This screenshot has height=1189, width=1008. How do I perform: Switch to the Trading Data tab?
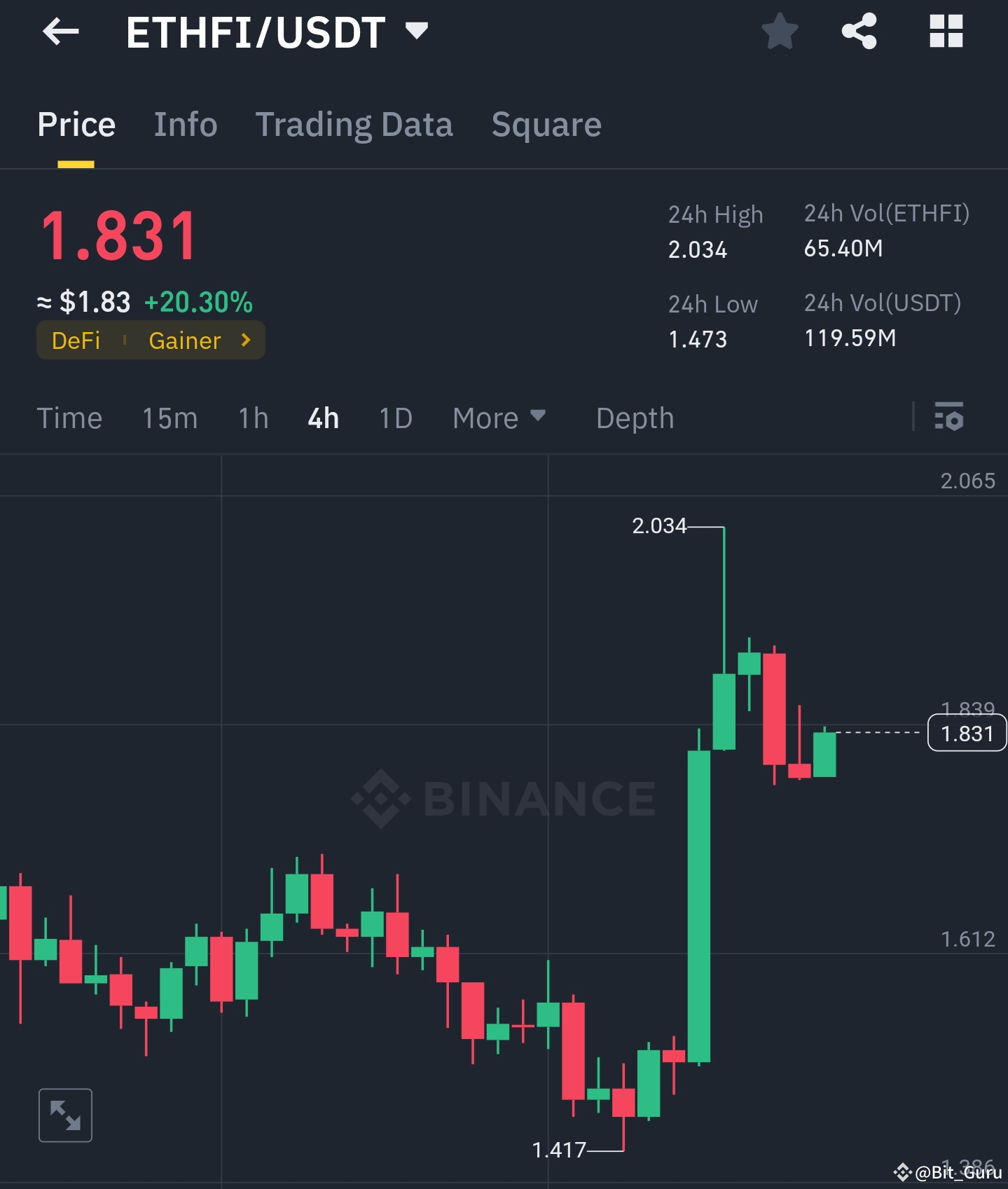pos(354,124)
